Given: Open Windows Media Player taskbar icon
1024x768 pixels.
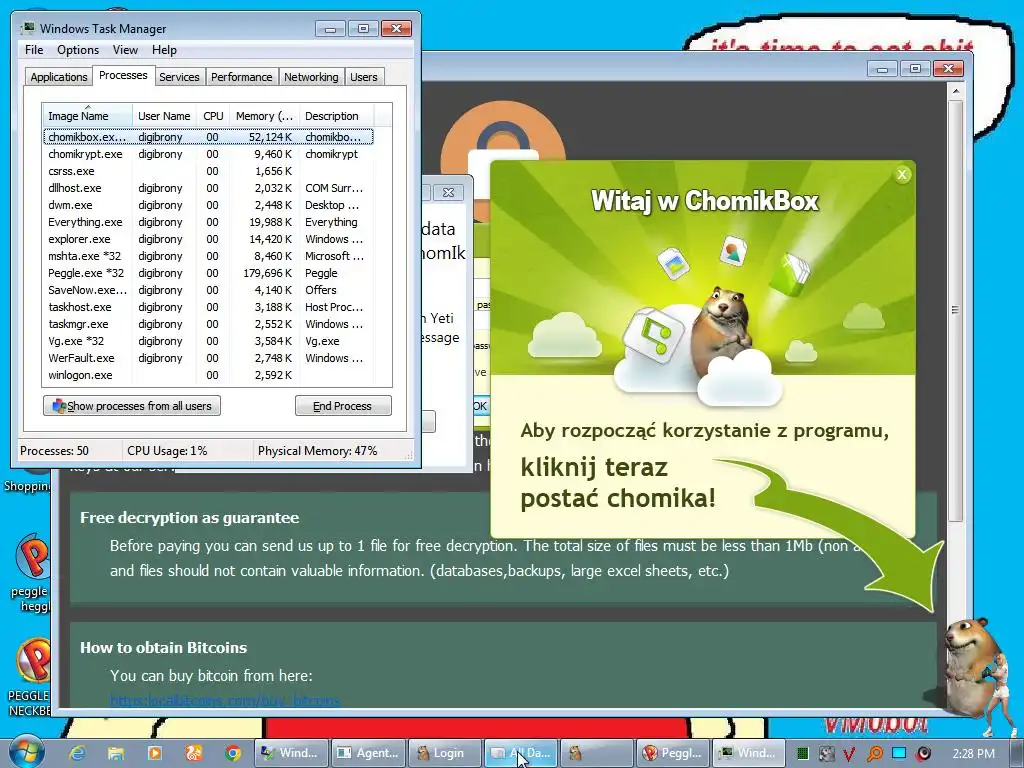Looking at the screenshot, I should [x=155, y=753].
